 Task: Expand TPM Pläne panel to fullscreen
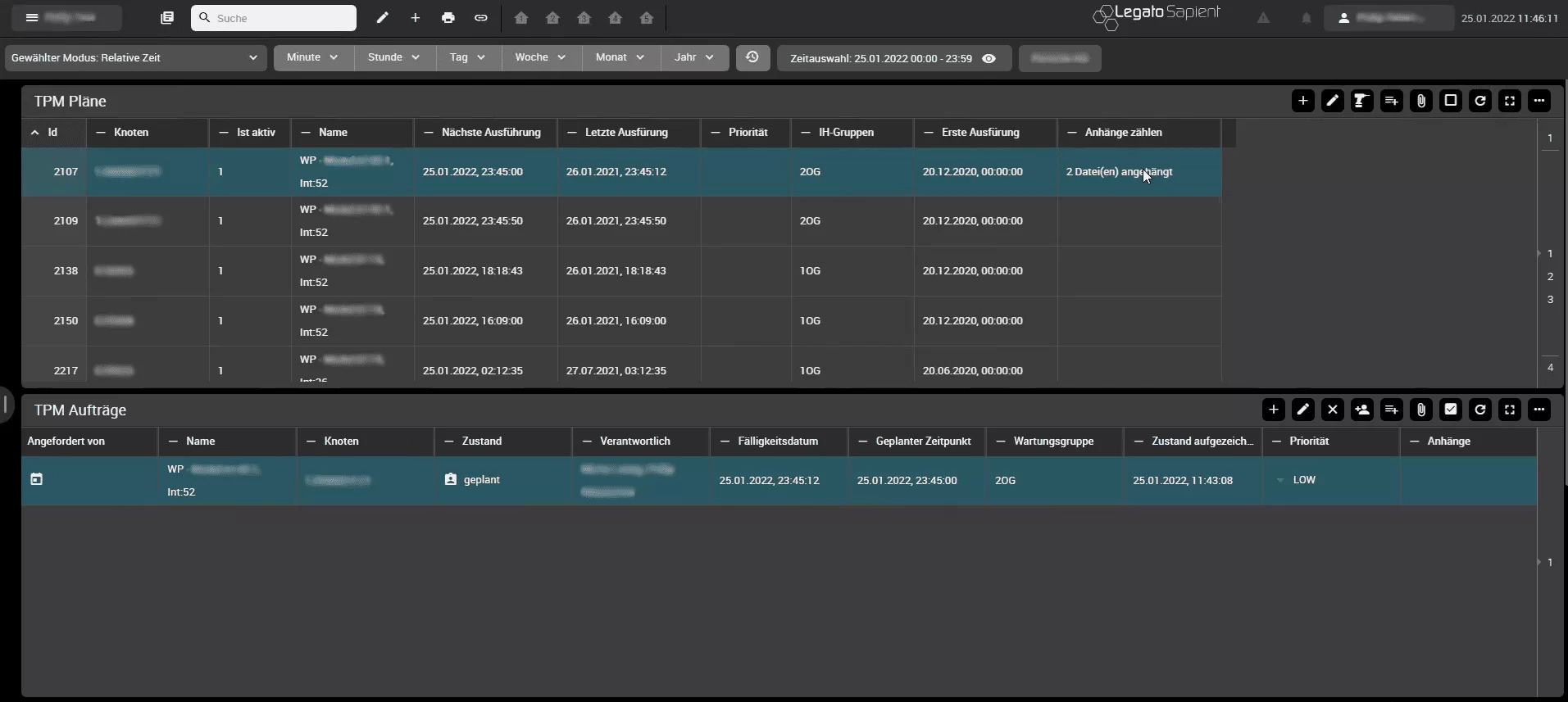click(x=1510, y=101)
